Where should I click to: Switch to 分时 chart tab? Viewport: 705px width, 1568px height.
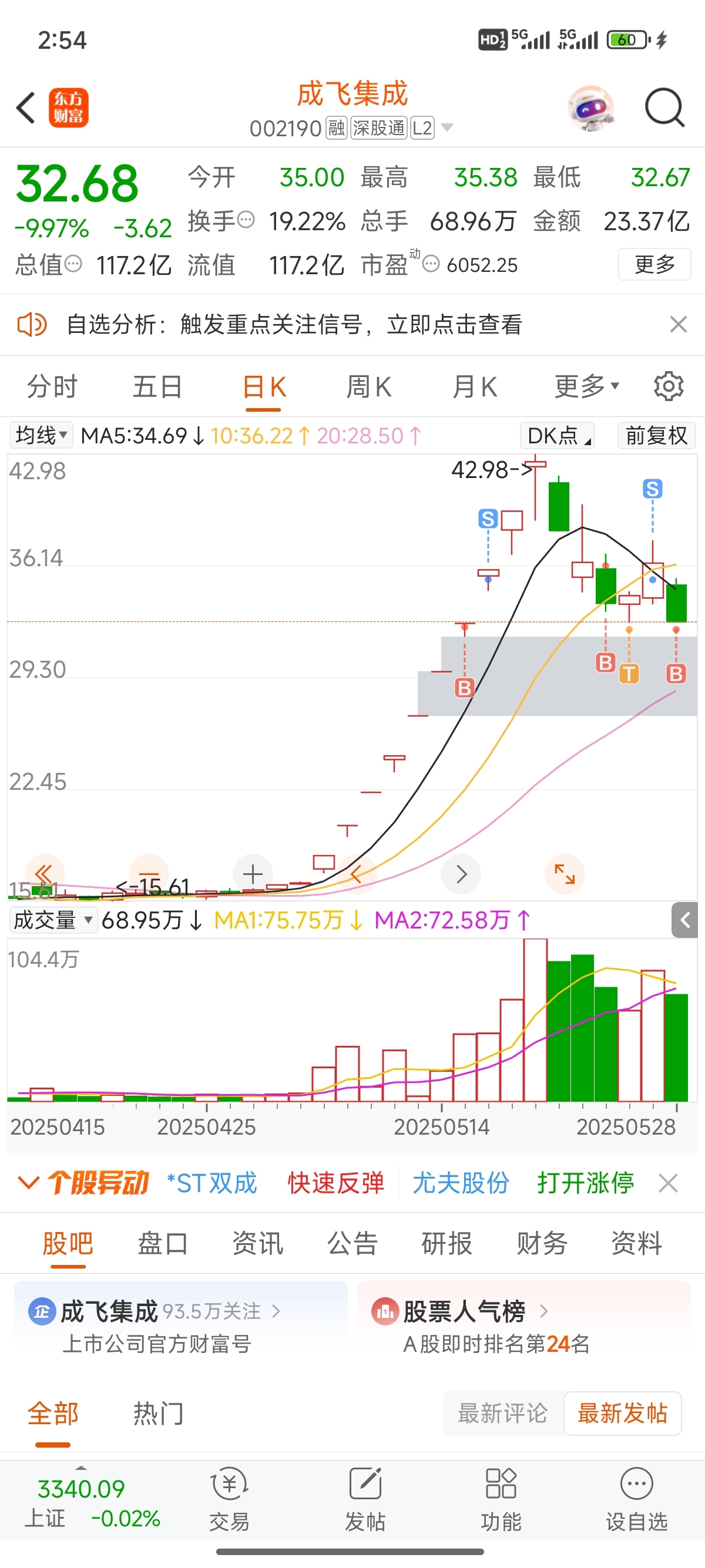(52, 386)
